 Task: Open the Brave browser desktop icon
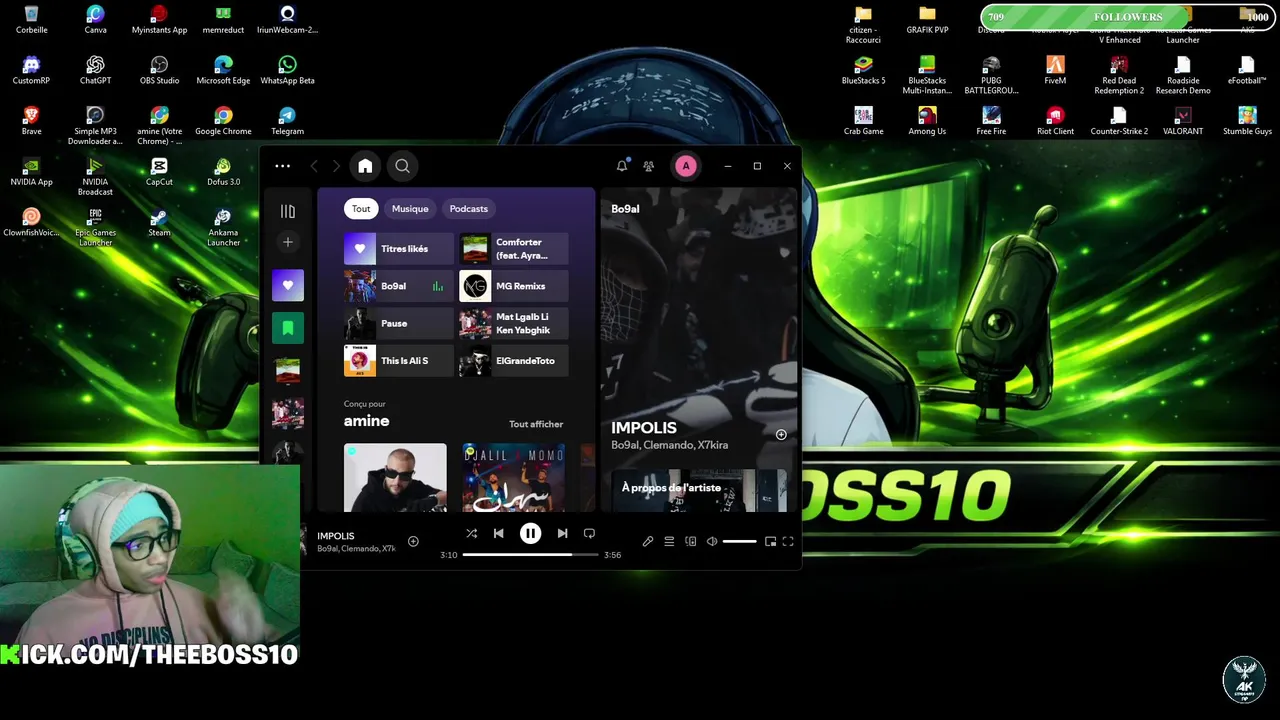pos(31,121)
